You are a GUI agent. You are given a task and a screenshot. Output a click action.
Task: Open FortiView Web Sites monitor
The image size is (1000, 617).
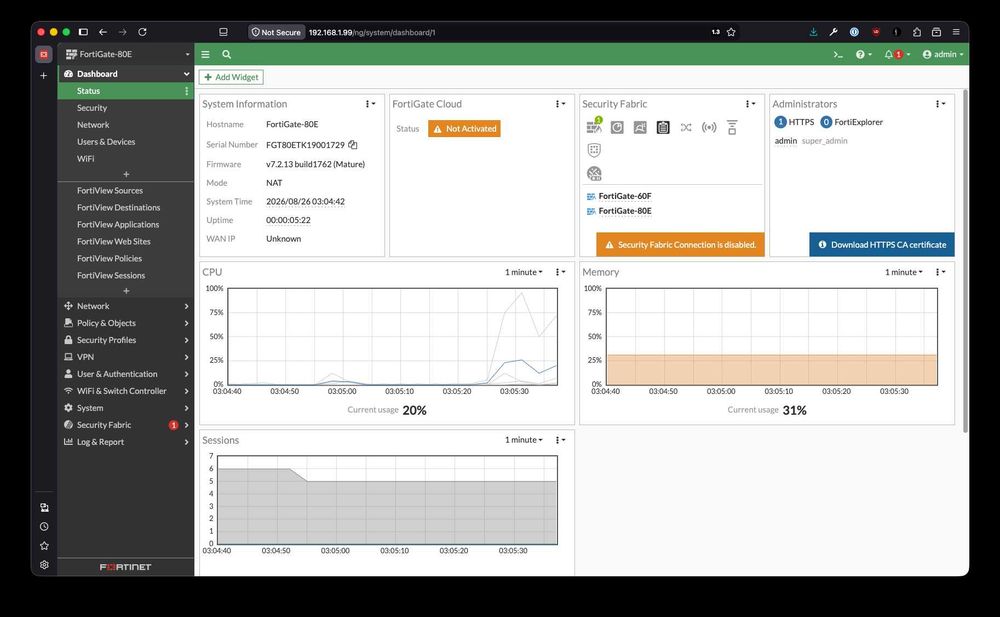tap(114, 242)
